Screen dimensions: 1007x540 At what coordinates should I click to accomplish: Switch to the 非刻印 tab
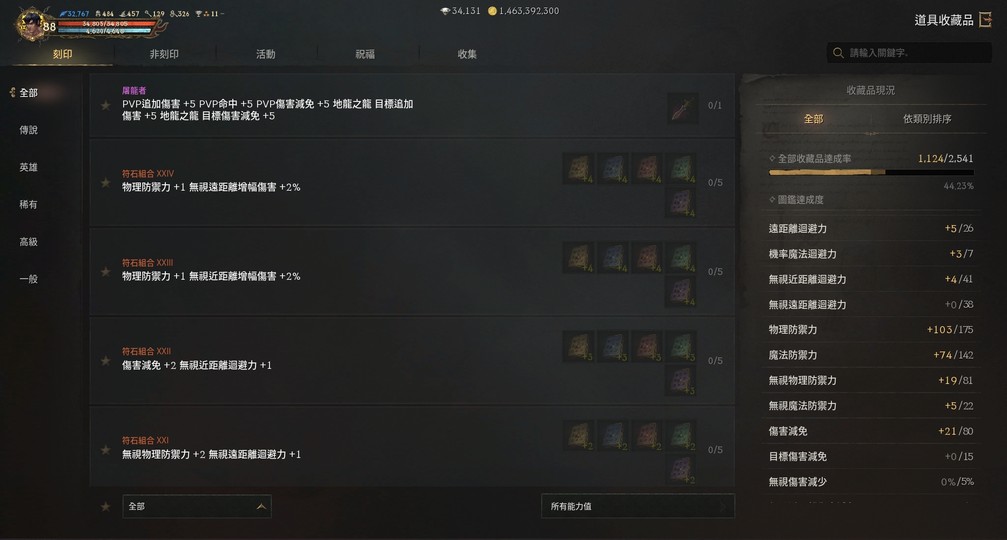tap(164, 54)
